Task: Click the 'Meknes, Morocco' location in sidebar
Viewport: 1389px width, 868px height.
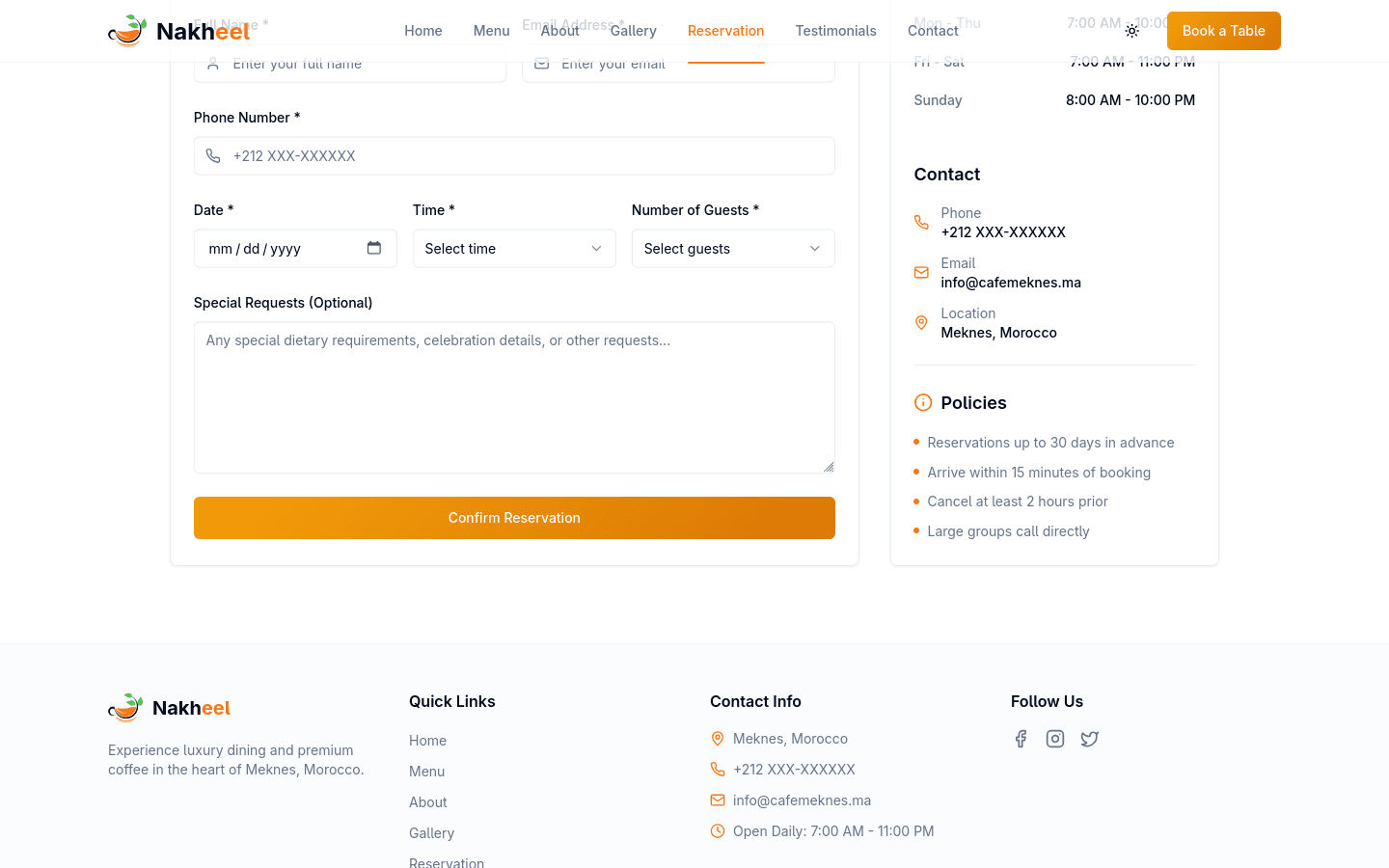Action: [x=999, y=333]
